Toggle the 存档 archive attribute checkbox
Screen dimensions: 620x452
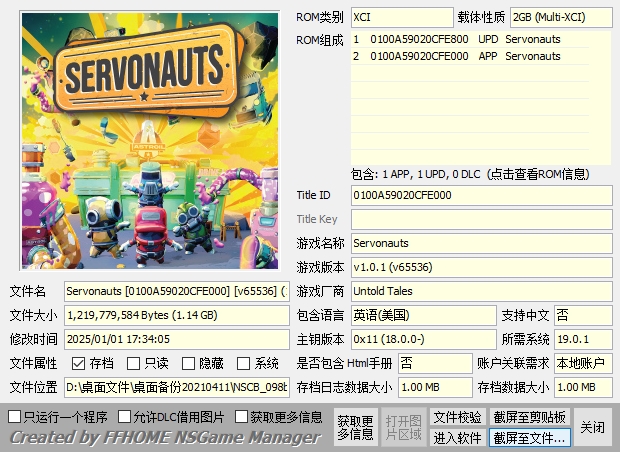[x=79, y=363]
